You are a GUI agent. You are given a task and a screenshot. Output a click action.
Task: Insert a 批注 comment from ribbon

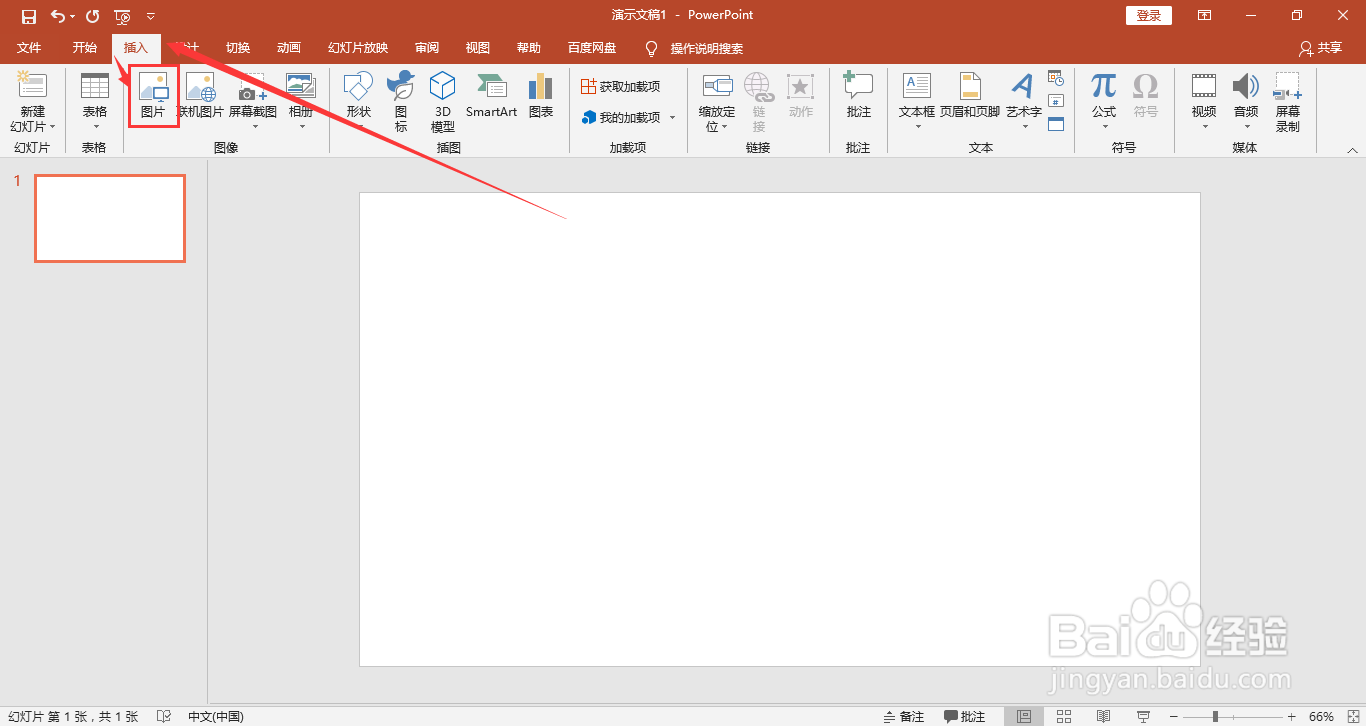(x=858, y=96)
